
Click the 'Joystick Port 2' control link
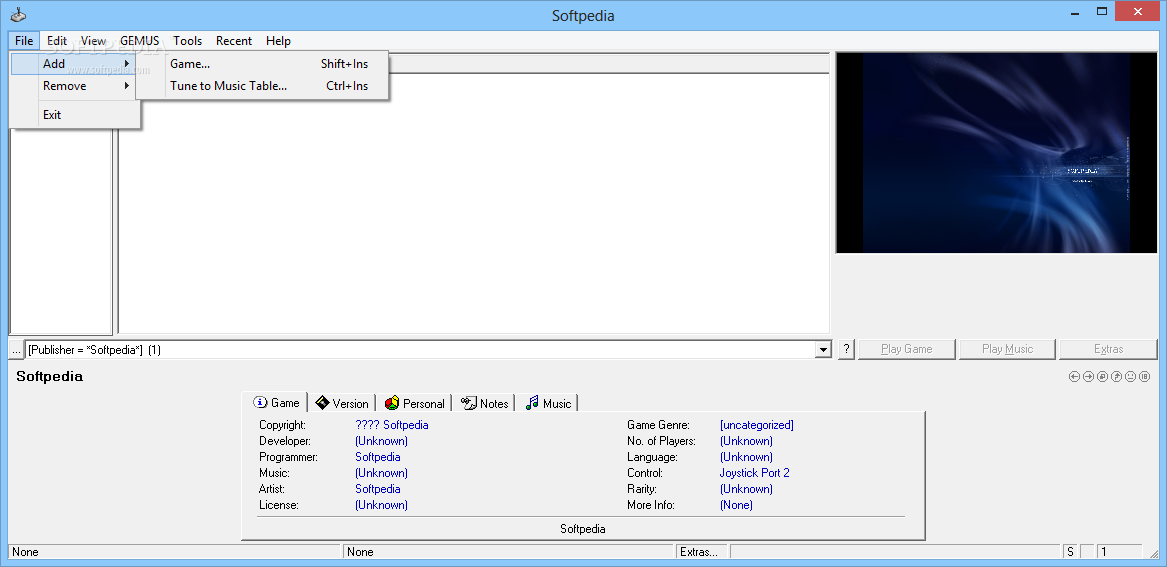pos(754,473)
